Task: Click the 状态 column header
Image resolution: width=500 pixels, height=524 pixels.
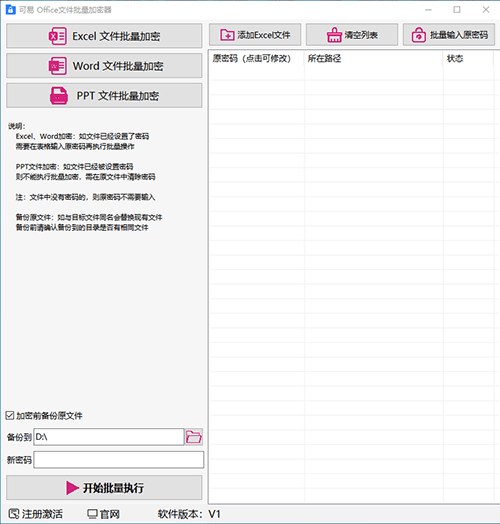Action: [x=468, y=59]
